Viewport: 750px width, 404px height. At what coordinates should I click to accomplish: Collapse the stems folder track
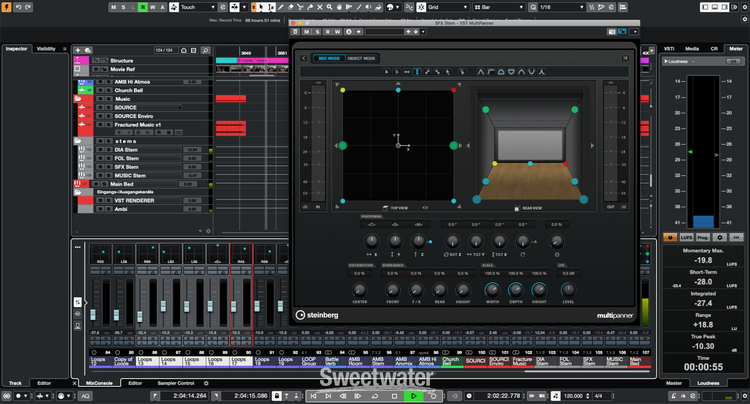point(77,141)
